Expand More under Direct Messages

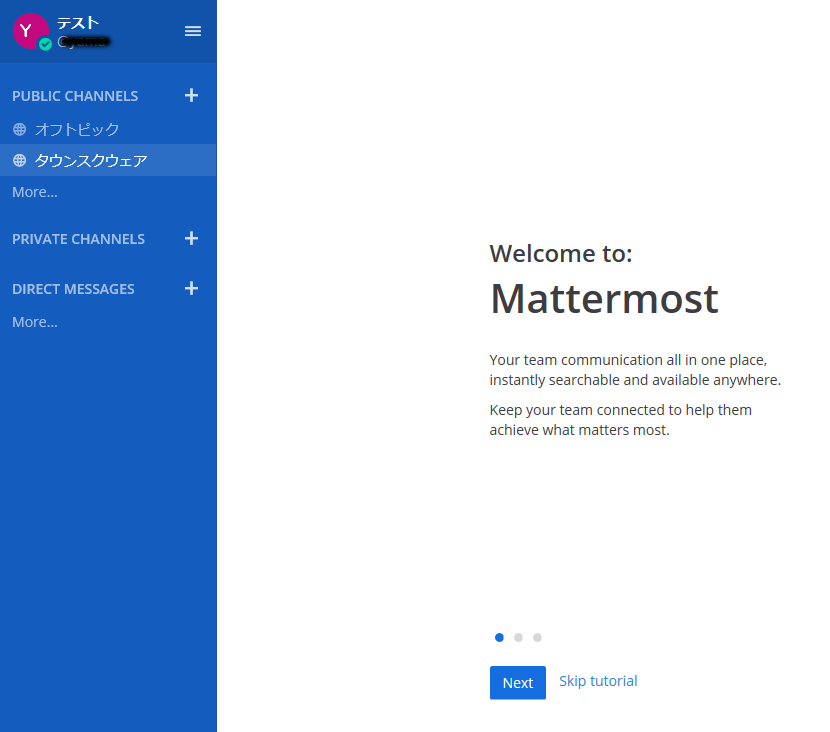(35, 322)
